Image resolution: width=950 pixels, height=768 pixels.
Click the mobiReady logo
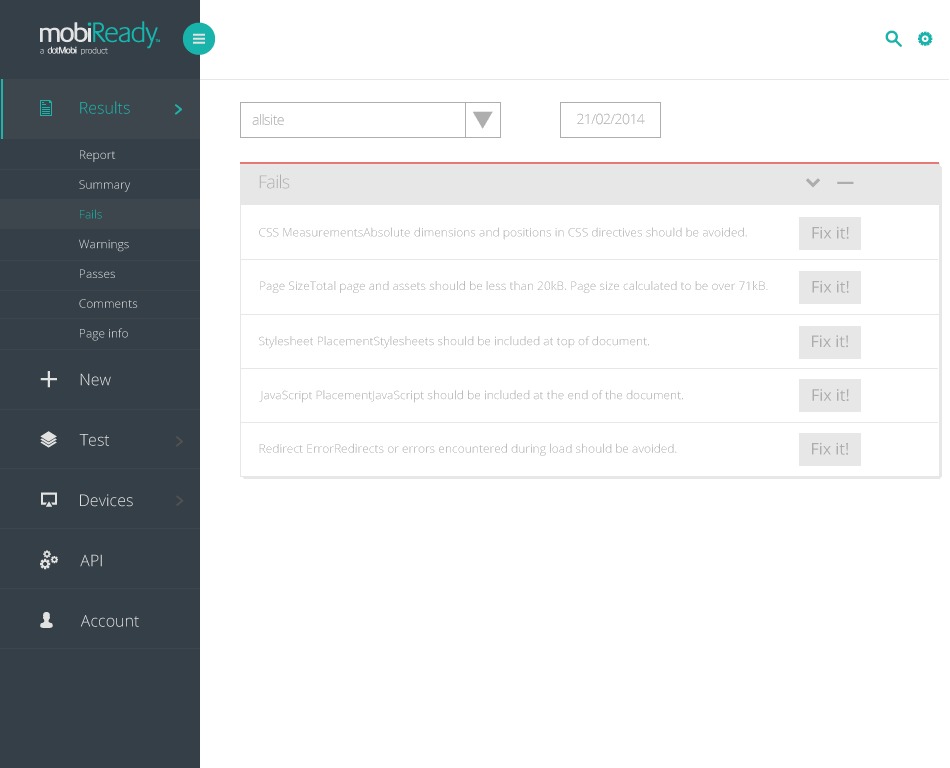click(99, 35)
